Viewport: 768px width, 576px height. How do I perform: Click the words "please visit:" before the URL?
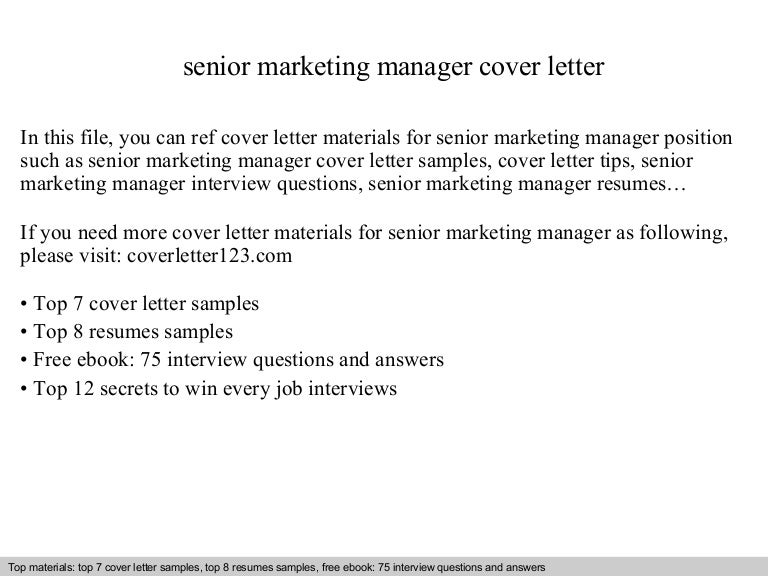pos(67,255)
